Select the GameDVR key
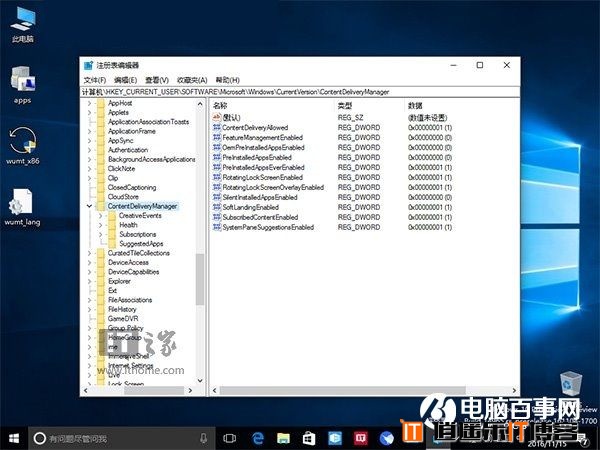This screenshot has width=600, height=450. click(123, 319)
